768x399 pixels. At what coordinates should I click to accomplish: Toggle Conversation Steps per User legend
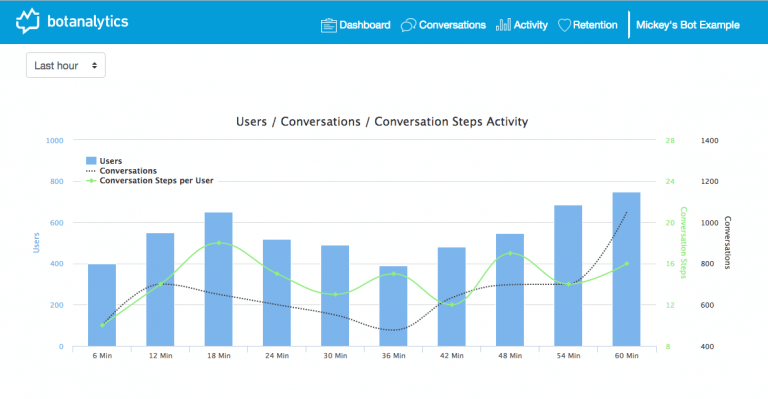[x=150, y=180]
